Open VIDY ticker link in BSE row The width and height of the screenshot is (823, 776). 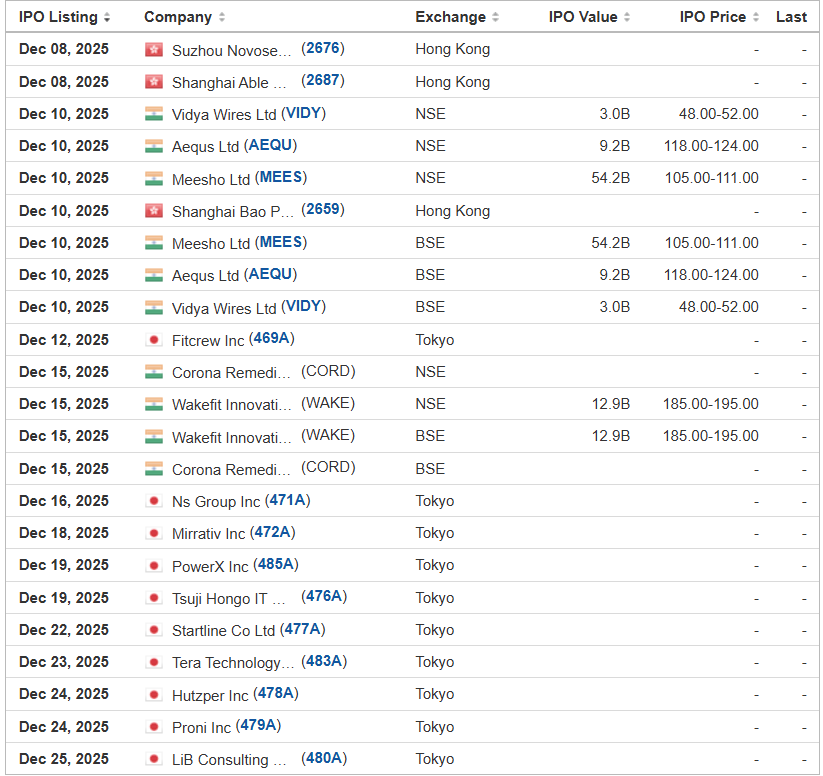tap(303, 306)
